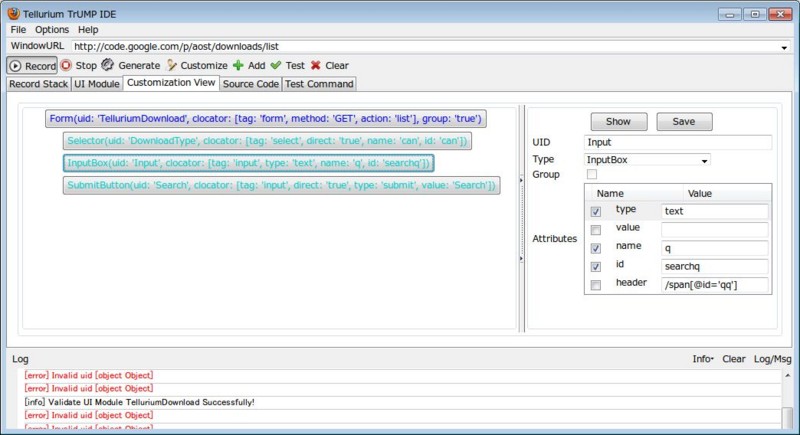Click the Show button
Screen dimensions: 800x435
click(x=618, y=122)
